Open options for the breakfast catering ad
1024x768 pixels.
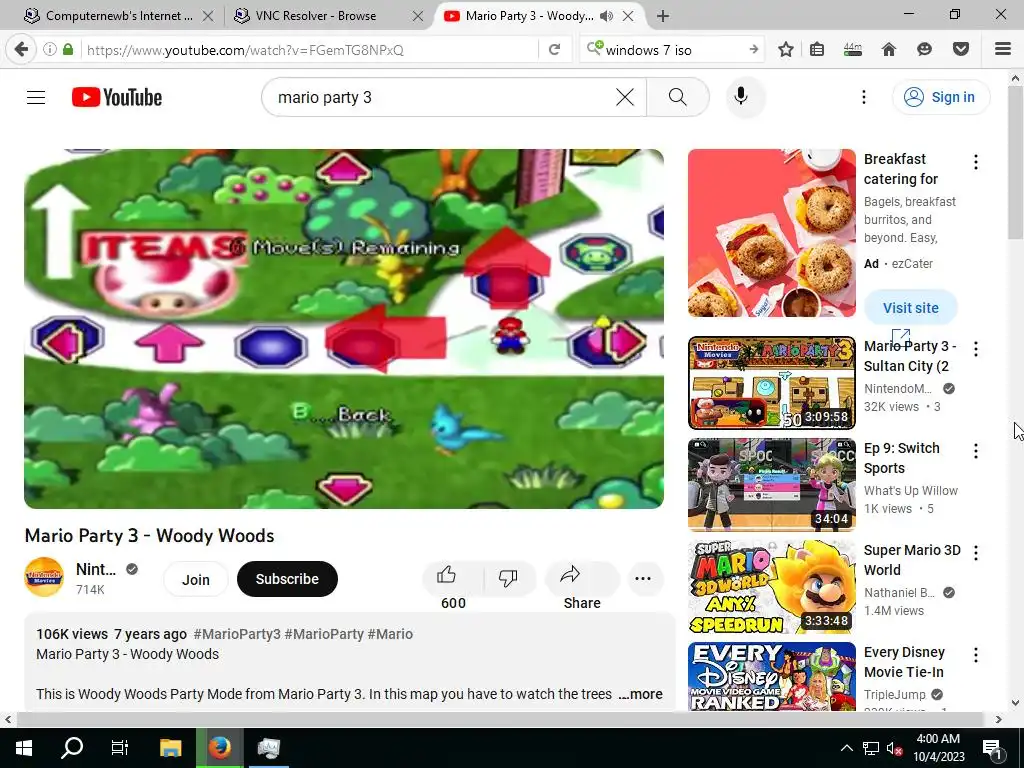(x=976, y=162)
